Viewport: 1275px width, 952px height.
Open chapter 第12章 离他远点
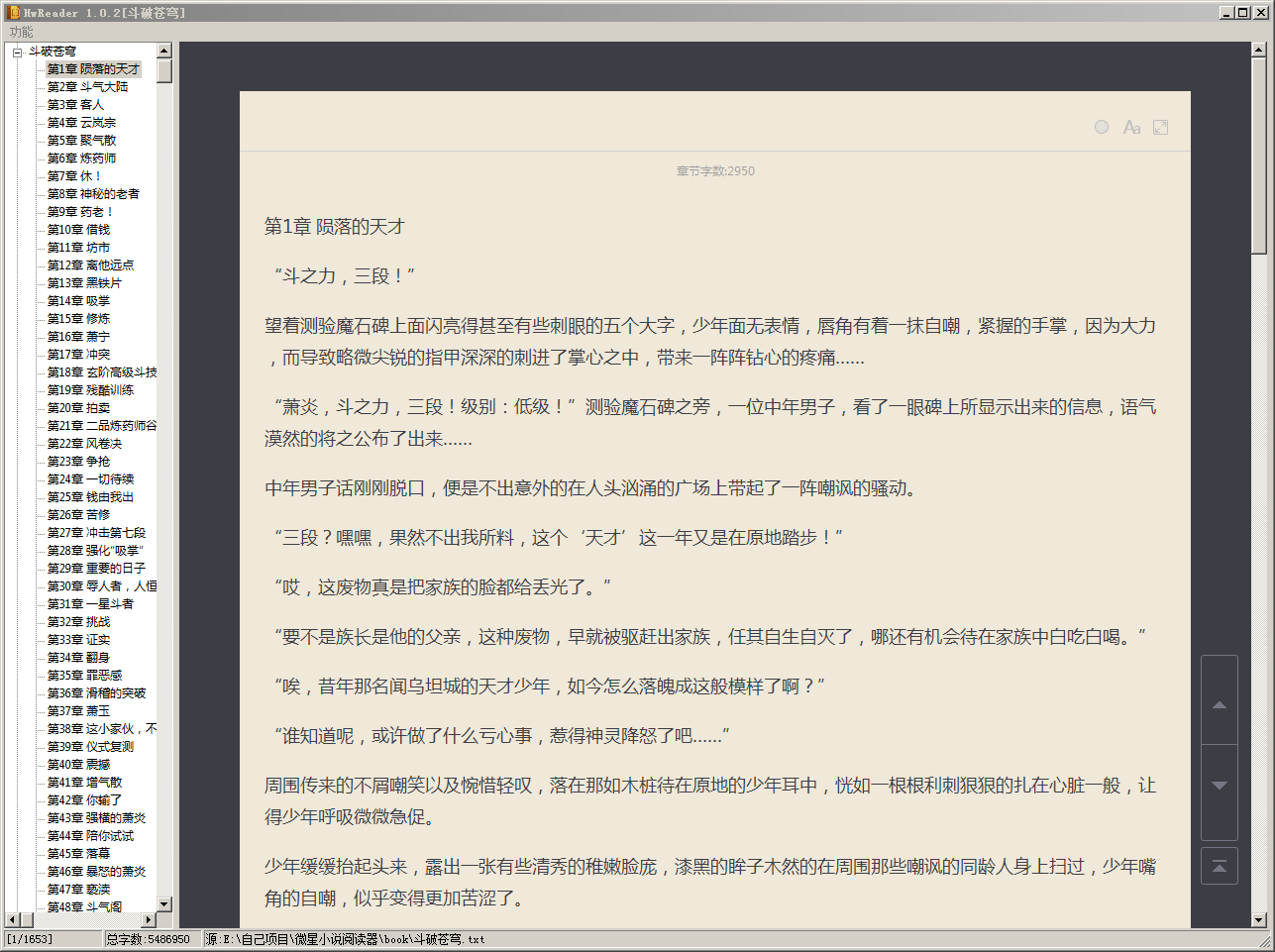90,265
